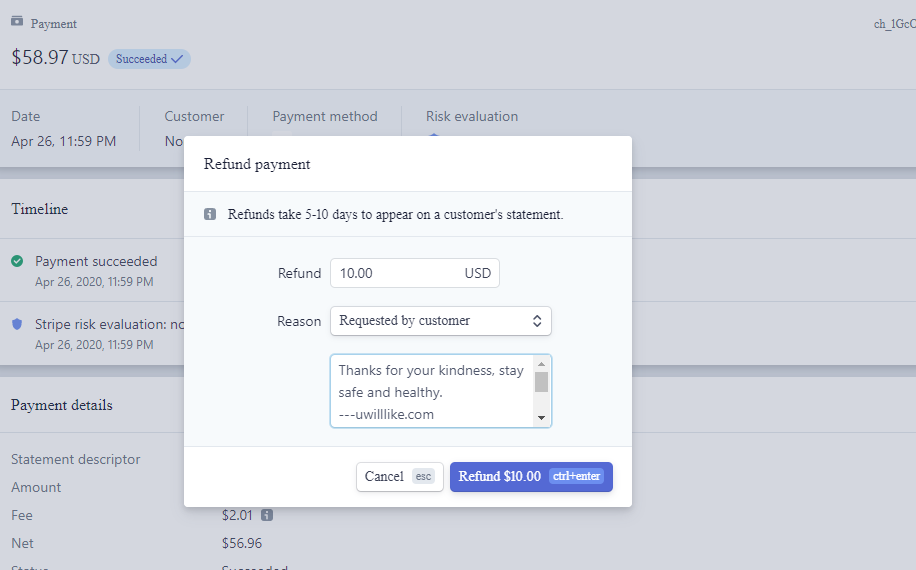The image size is (916, 570).
Task: Click the USD currency label in refund field
Action: tap(478, 273)
